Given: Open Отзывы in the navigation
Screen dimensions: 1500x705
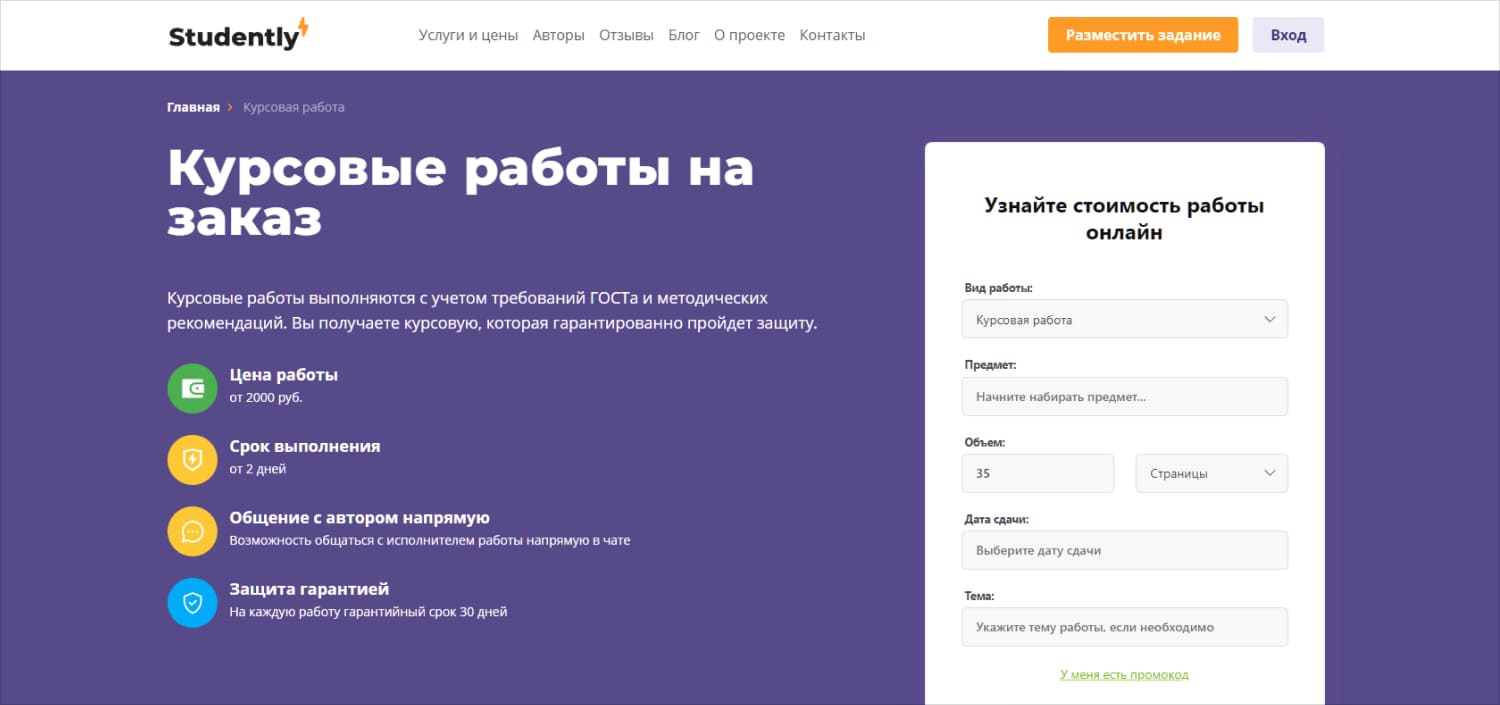Looking at the screenshot, I should point(626,35).
